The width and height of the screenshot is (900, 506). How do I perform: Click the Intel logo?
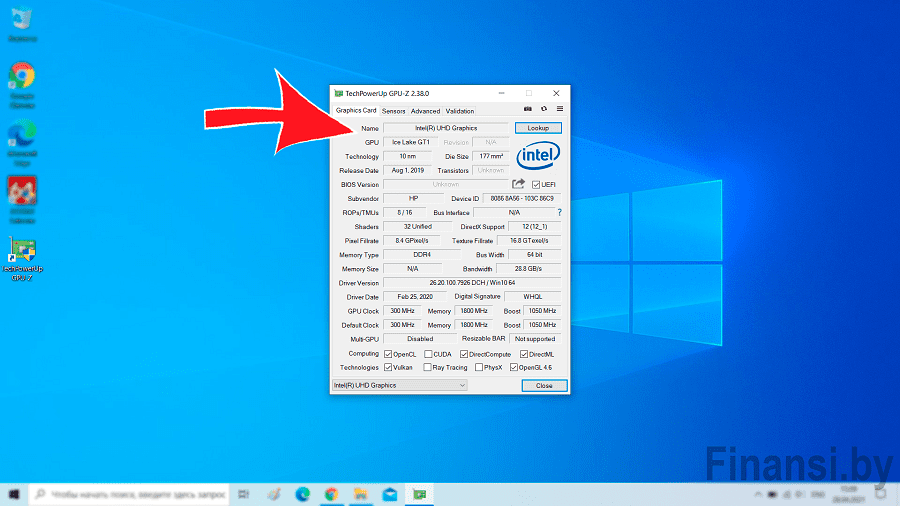click(538, 155)
